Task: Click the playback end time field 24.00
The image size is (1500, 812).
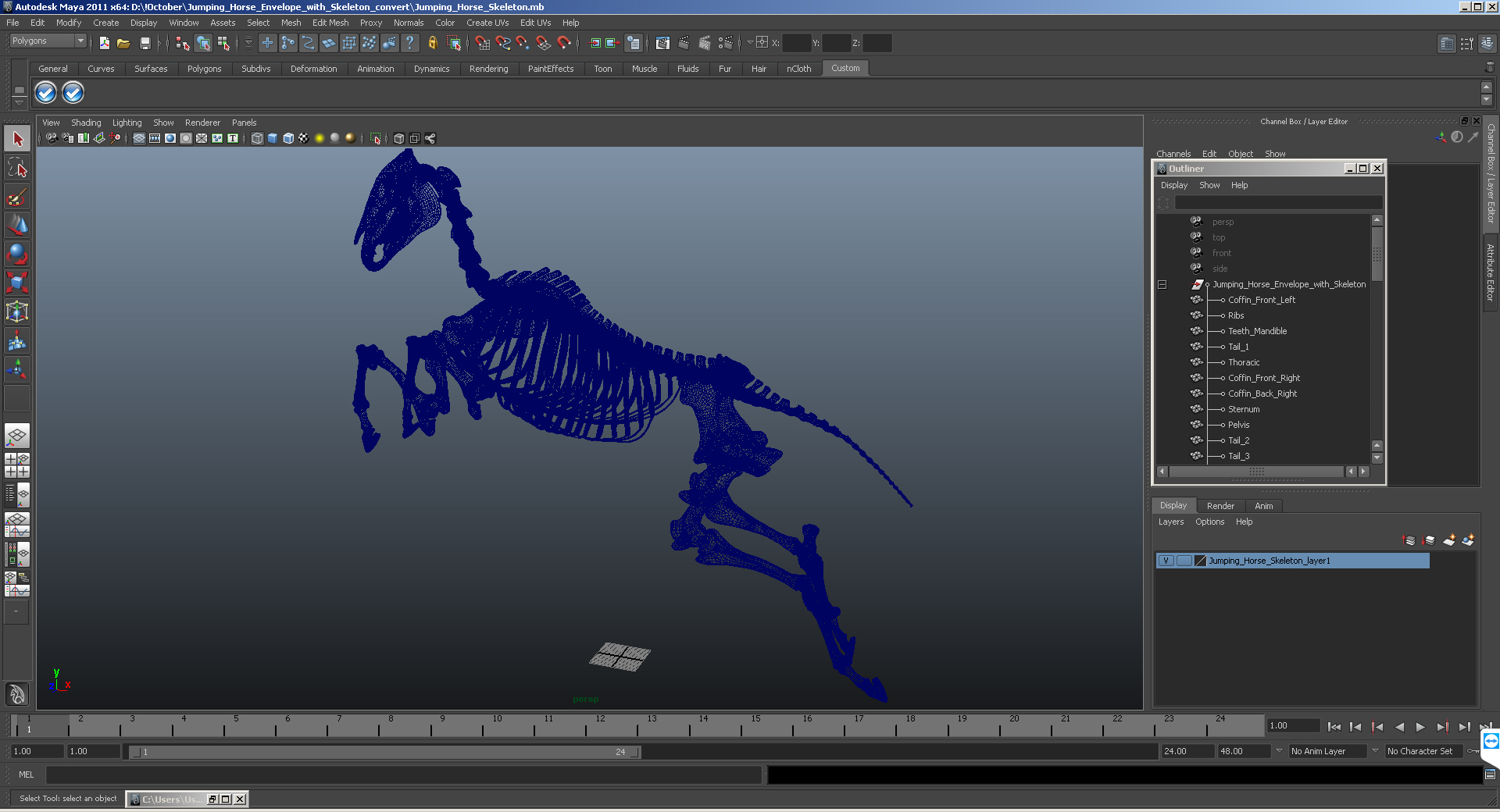Action: click(1187, 751)
